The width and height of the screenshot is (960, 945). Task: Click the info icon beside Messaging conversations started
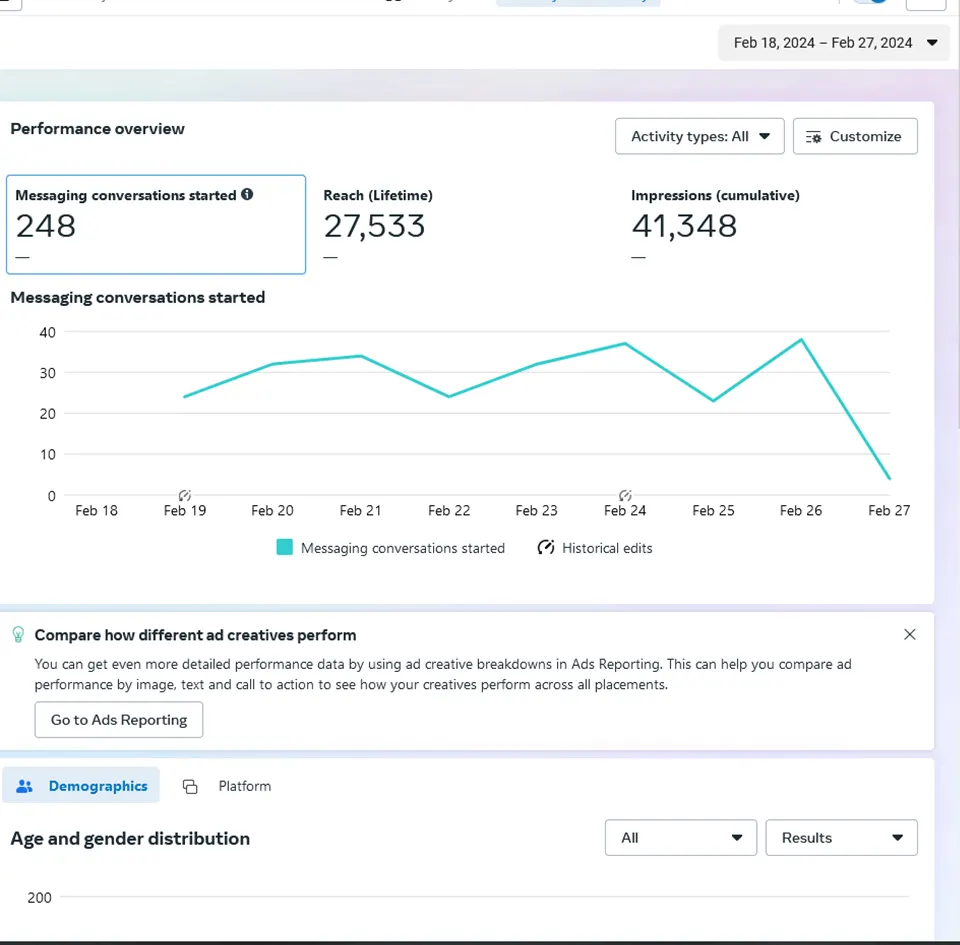247,195
